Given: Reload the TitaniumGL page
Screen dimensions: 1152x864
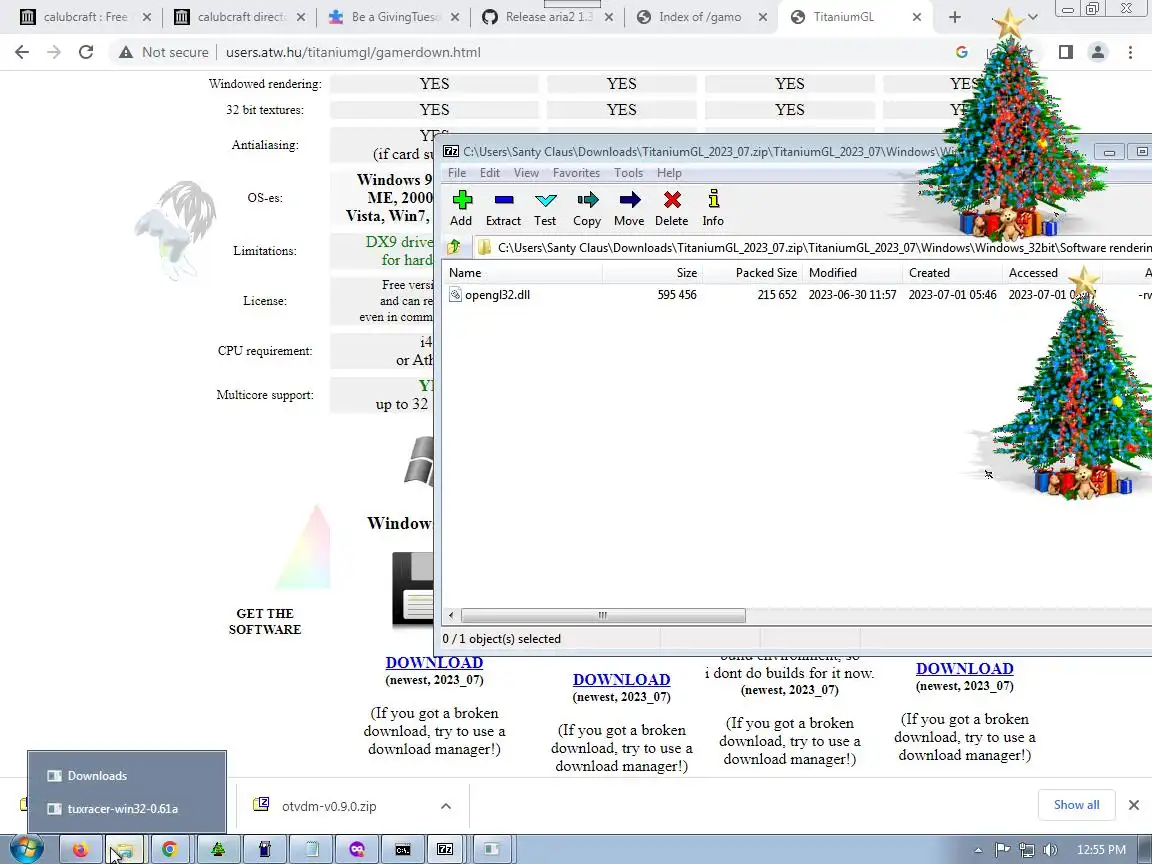Looking at the screenshot, I should click(86, 52).
